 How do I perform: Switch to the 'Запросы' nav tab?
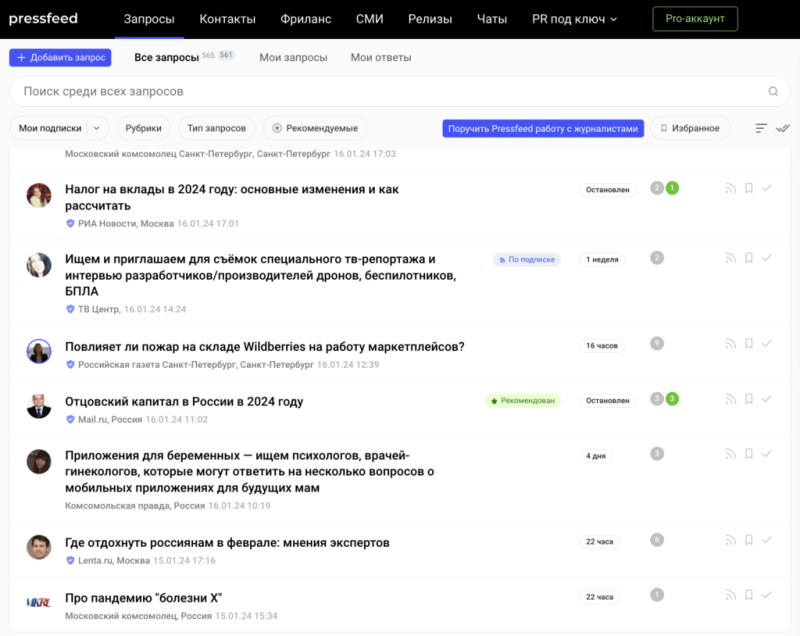(x=149, y=19)
